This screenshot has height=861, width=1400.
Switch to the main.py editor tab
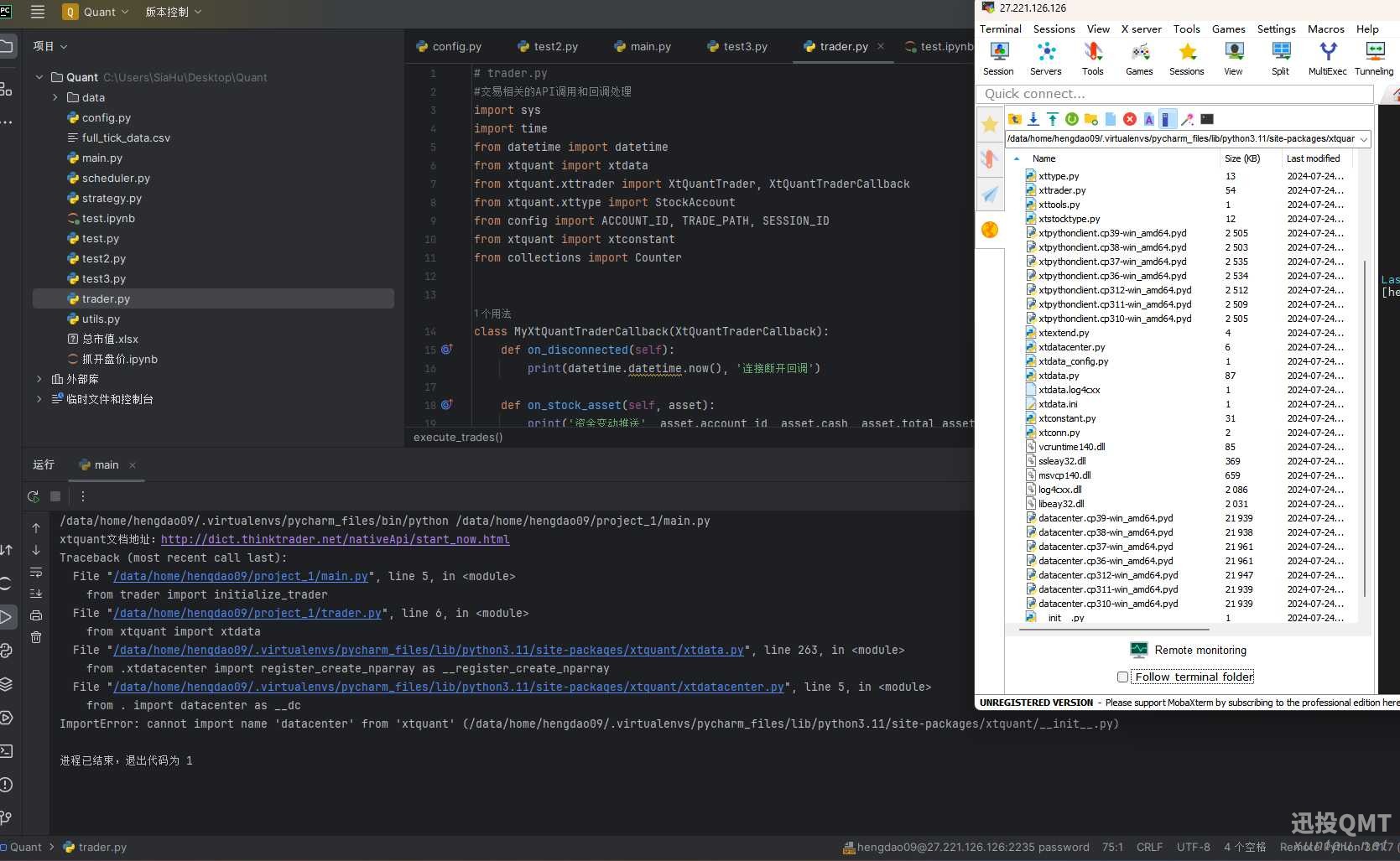coord(643,46)
